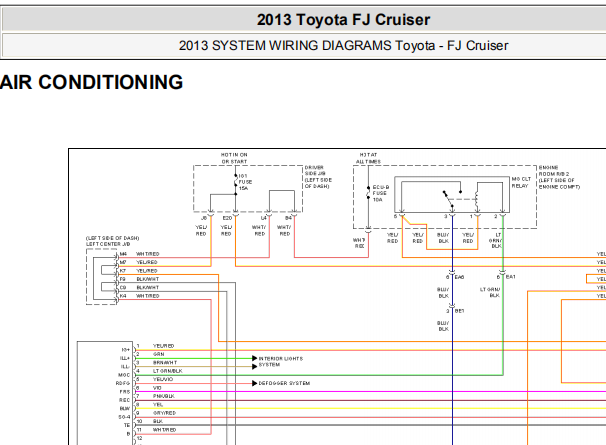Select connector label M4
The image size is (606, 445).
coord(123,254)
